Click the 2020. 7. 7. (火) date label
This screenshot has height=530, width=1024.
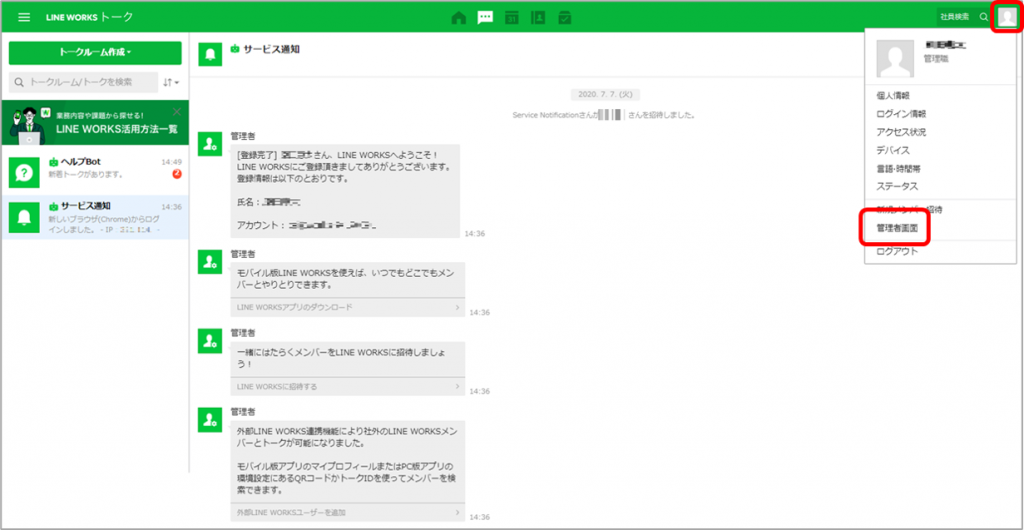point(603,95)
